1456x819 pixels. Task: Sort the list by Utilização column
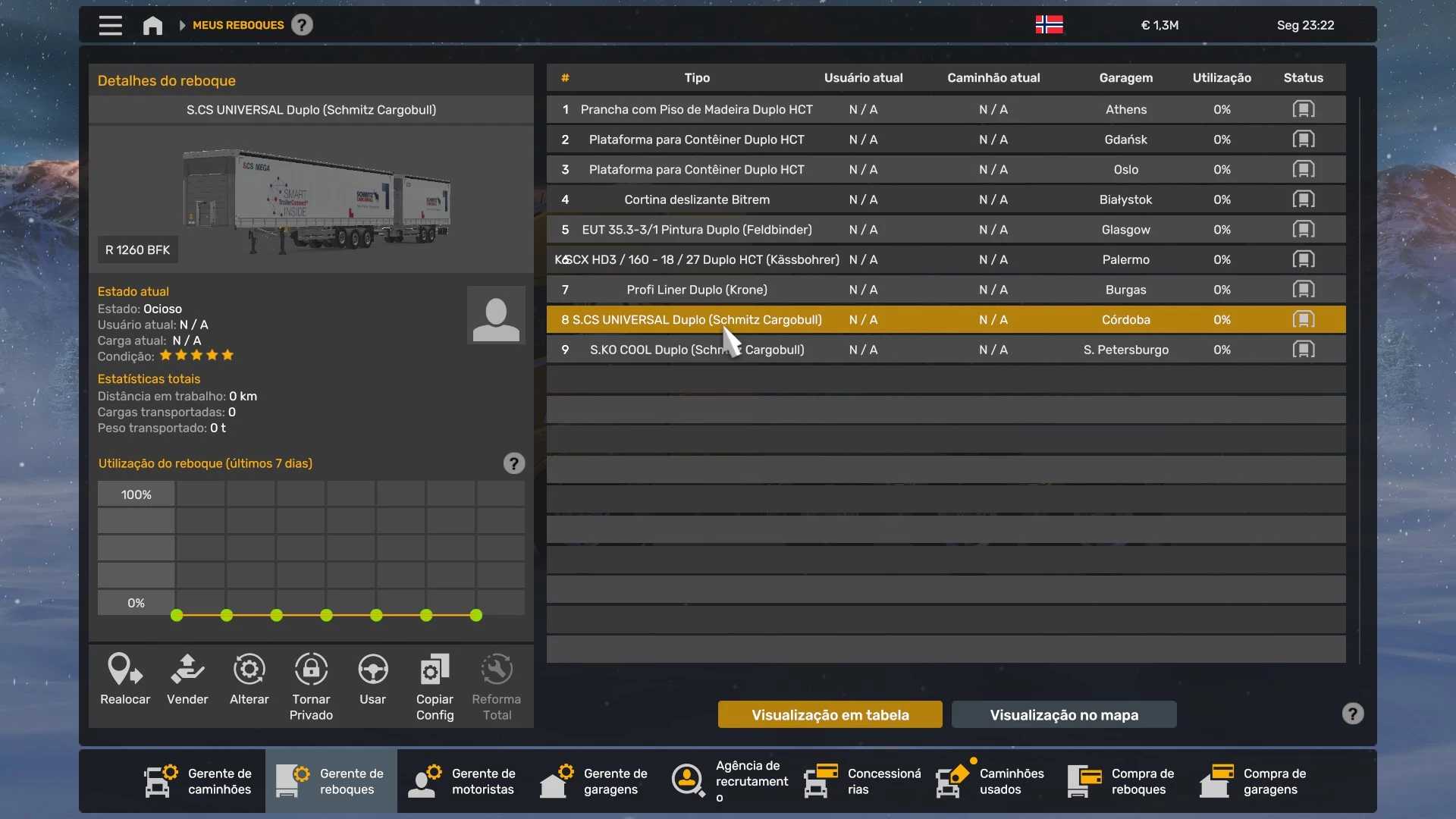[x=1221, y=78]
